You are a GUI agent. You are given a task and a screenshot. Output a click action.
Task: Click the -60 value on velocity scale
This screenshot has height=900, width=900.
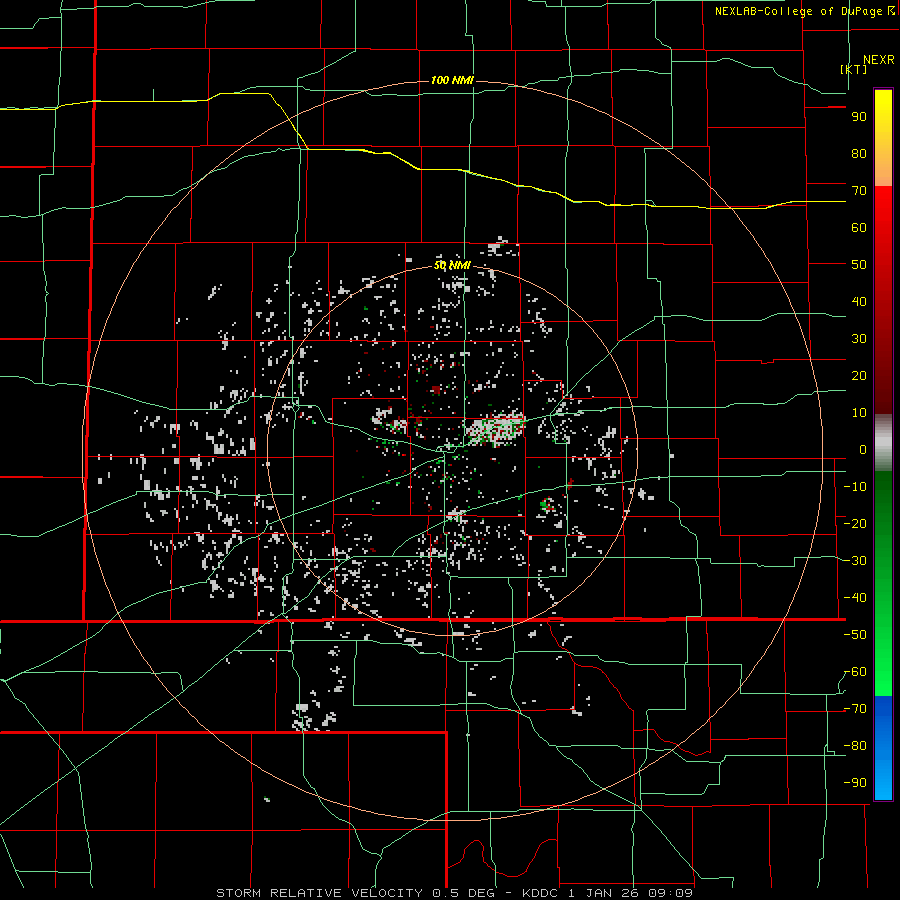pos(855,672)
